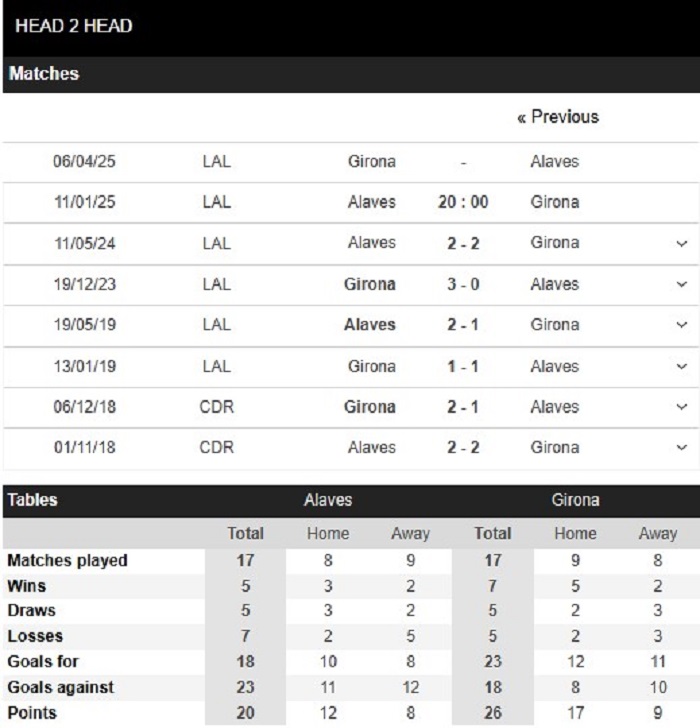This screenshot has height=728, width=700.
Task: Click the HEAD 2 HEAD title bar
Action: pyautogui.click(x=351, y=28)
